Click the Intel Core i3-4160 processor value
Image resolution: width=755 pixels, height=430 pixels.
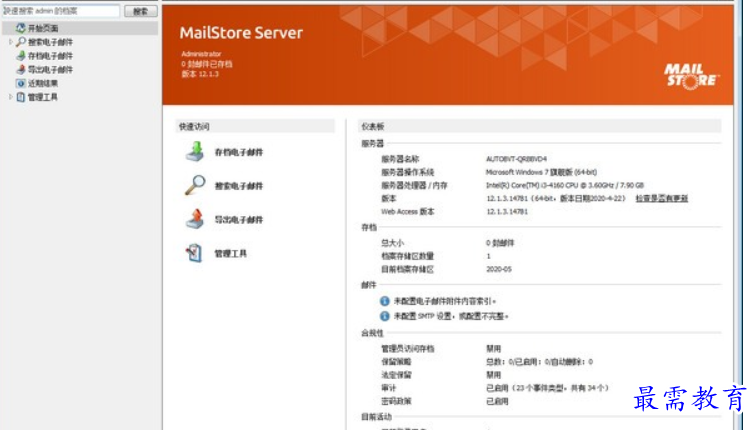coord(565,185)
